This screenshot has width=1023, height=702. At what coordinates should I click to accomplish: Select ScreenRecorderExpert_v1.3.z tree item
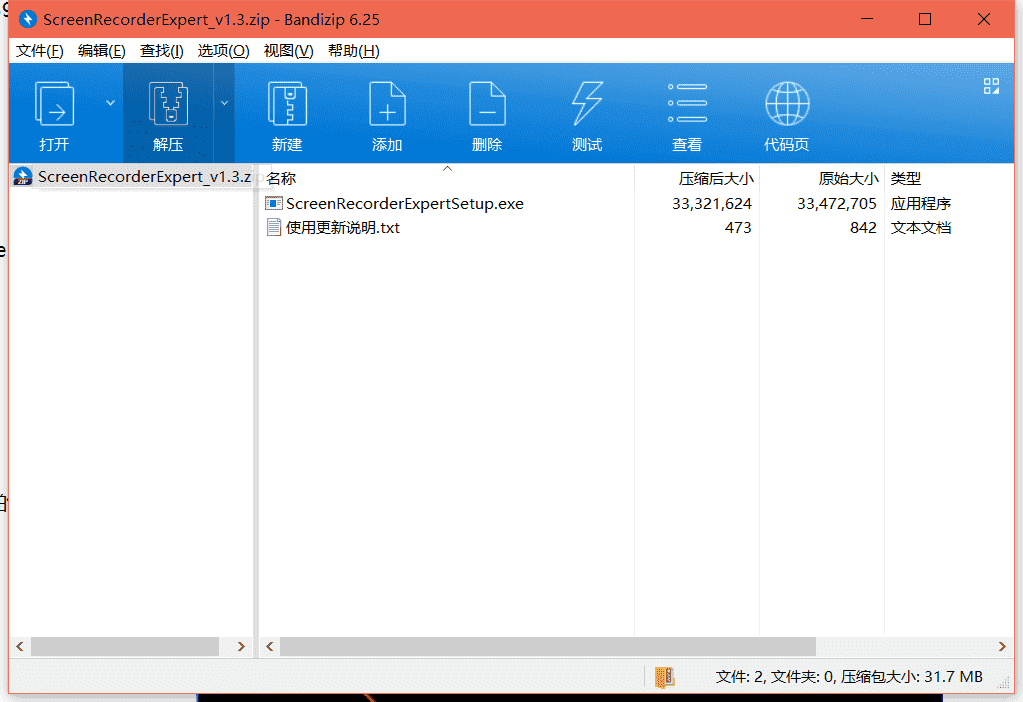144,176
